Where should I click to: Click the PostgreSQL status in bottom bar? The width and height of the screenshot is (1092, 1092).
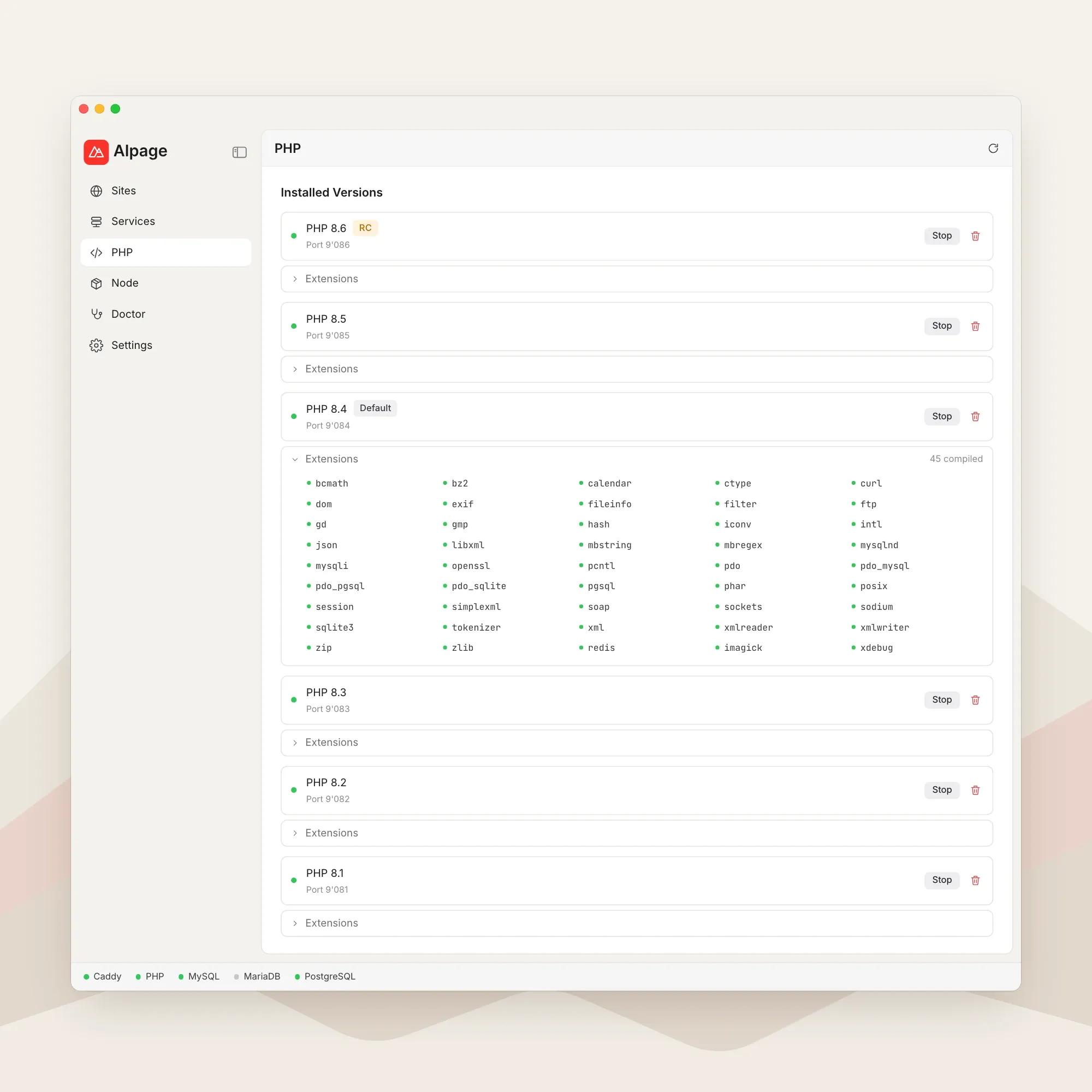pyautogui.click(x=325, y=976)
